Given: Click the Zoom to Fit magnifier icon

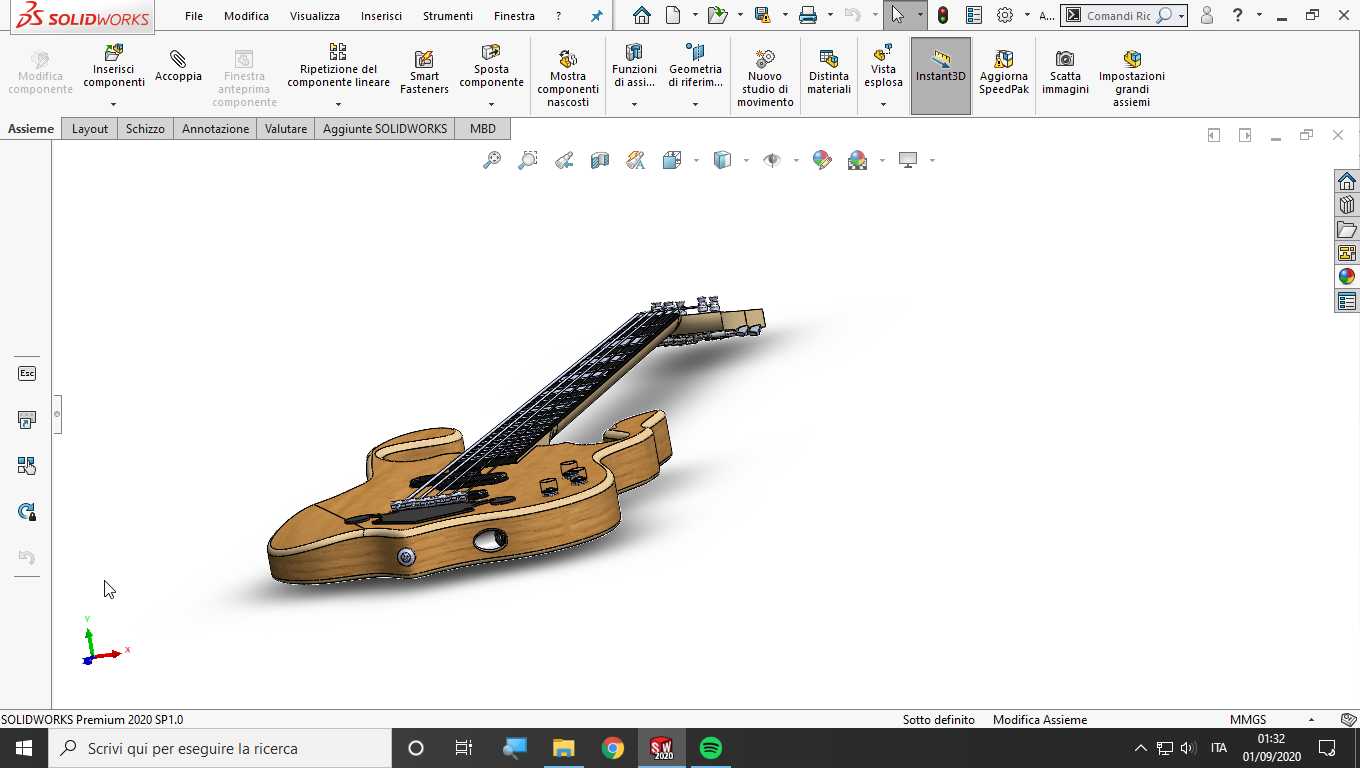Looking at the screenshot, I should point(491,160).
